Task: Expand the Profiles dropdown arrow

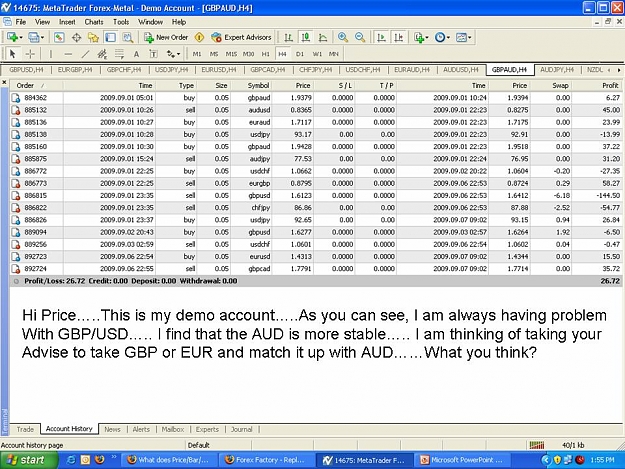Action: click(x=42, y=38)
